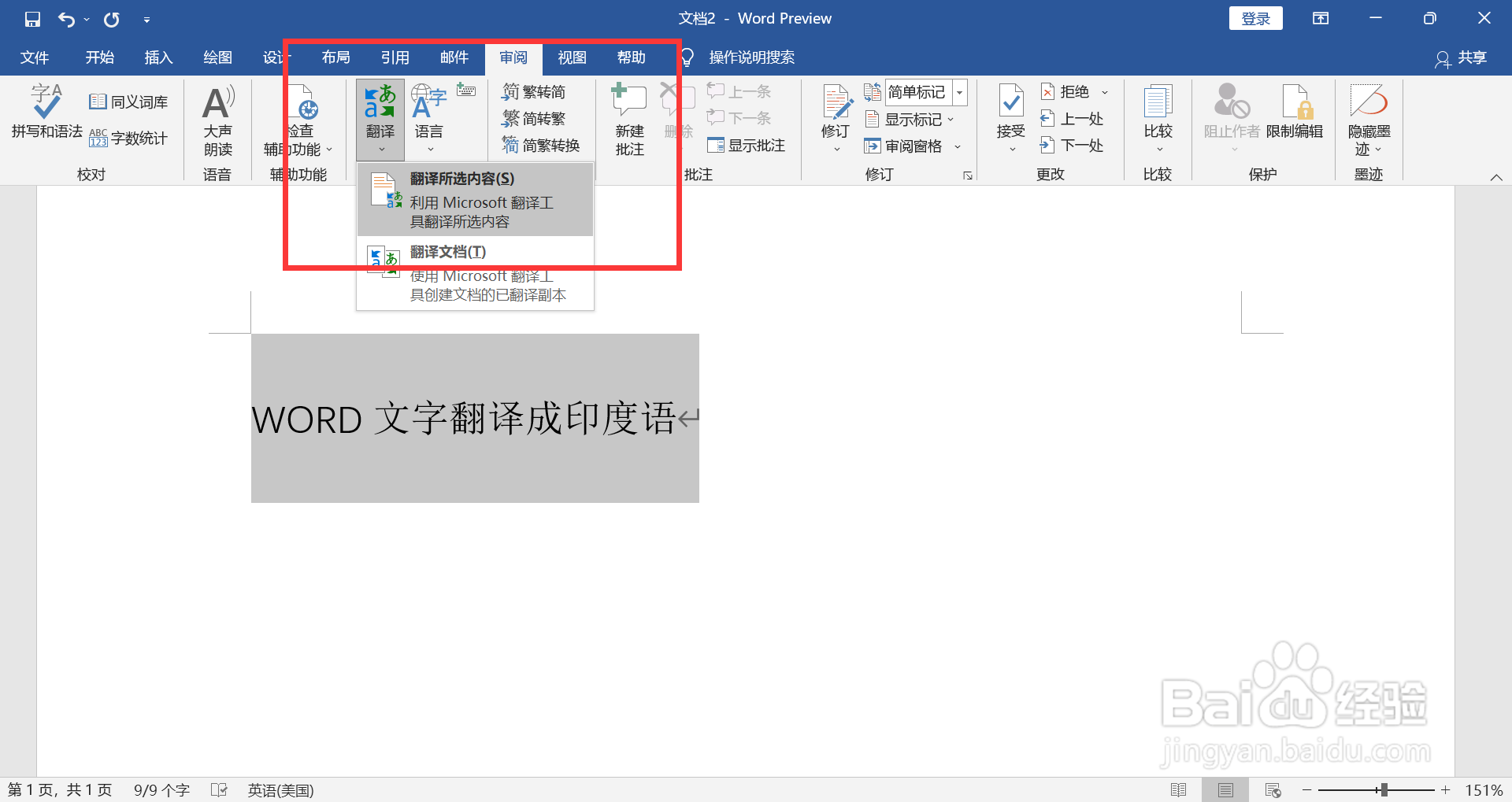Open the 审阅窗格 dropdown arrow
Viewport: 1512px width, 802px height.
pyautogui.click(x=958, y=146)
